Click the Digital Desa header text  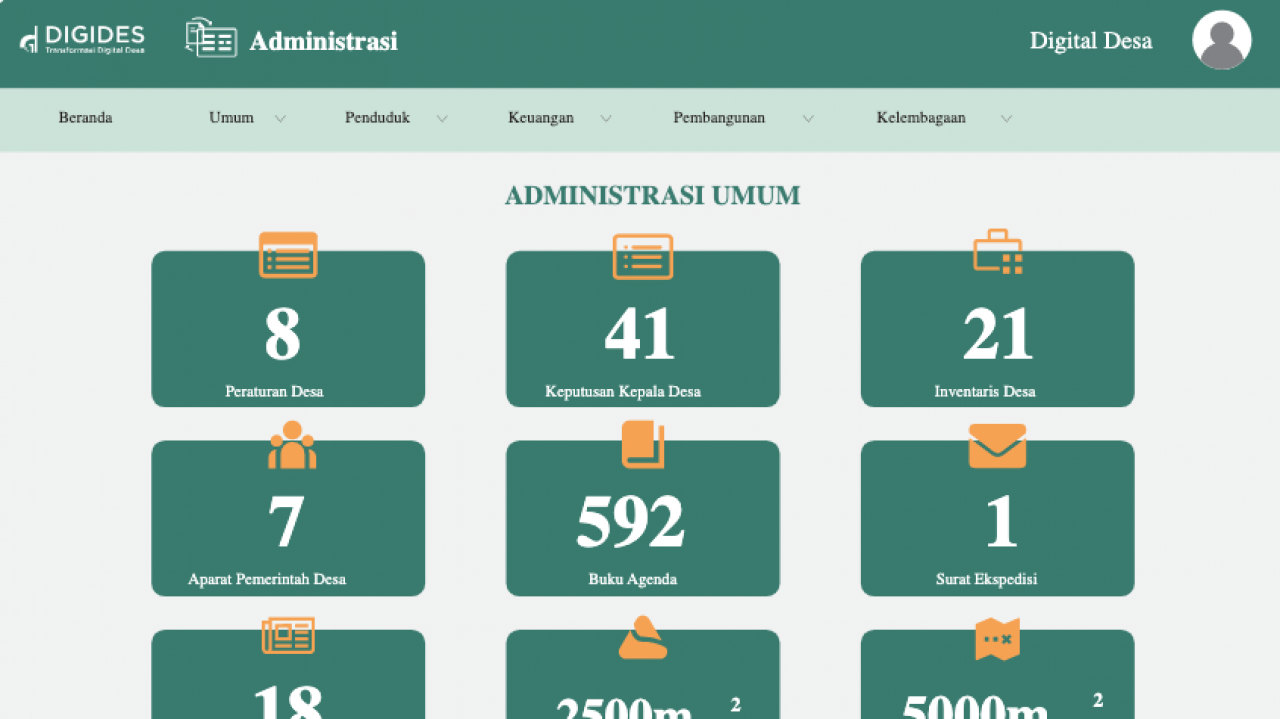(1091, 41)
